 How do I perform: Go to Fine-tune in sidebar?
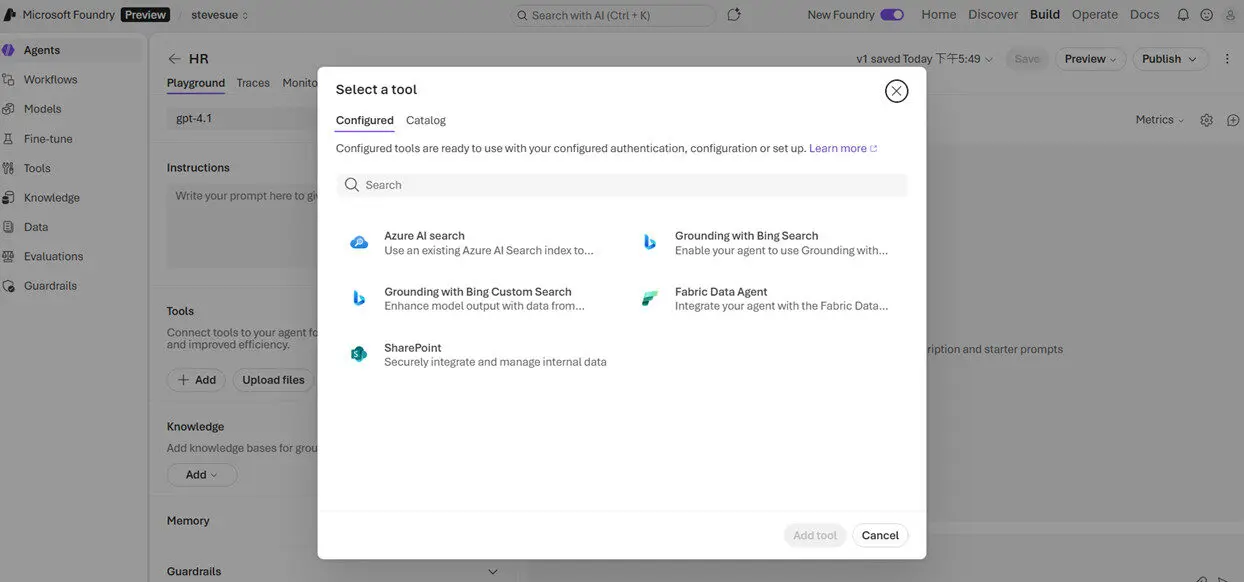[x=48, y=139]
